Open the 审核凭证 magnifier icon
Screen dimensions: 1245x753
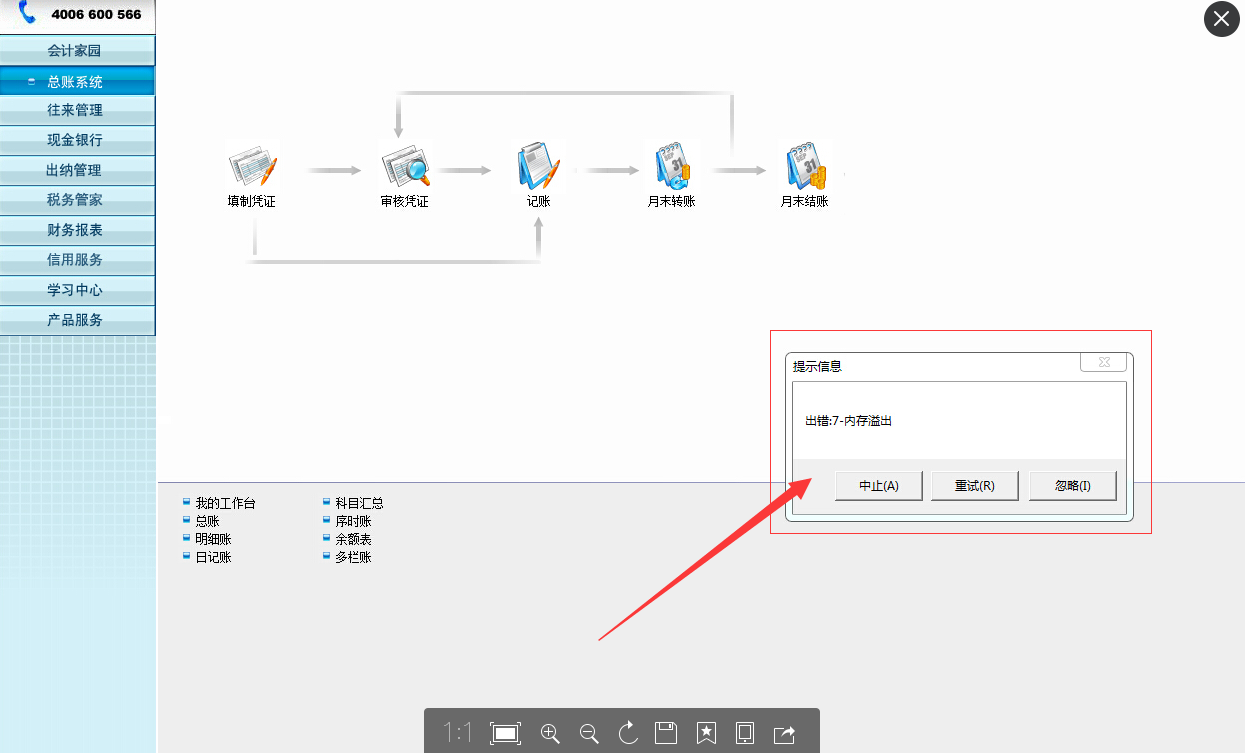pyautogui.click(x=404, y=168)
